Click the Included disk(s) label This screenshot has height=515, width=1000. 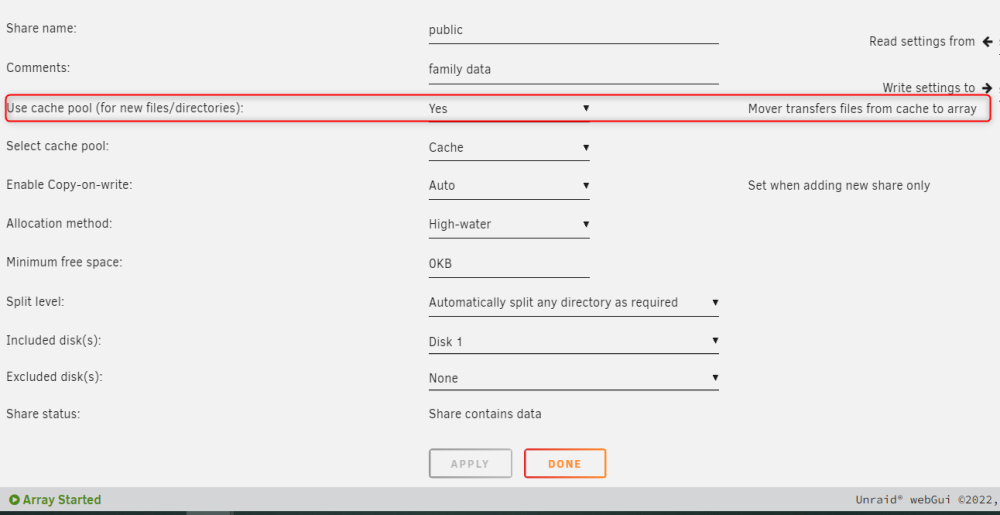pyautogui.click(x=54, y=340)
